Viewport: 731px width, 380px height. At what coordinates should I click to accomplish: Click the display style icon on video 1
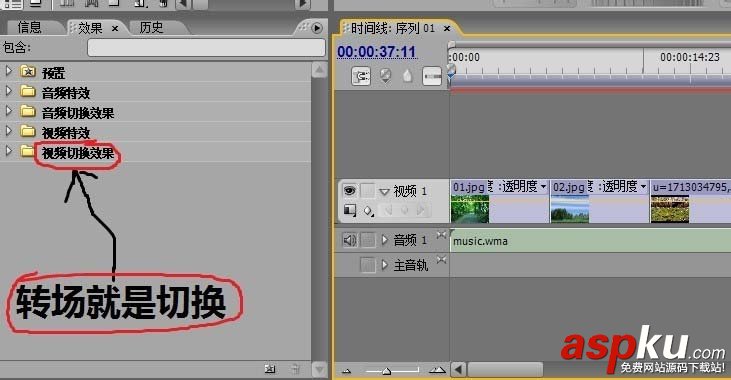tap(350, 211)
